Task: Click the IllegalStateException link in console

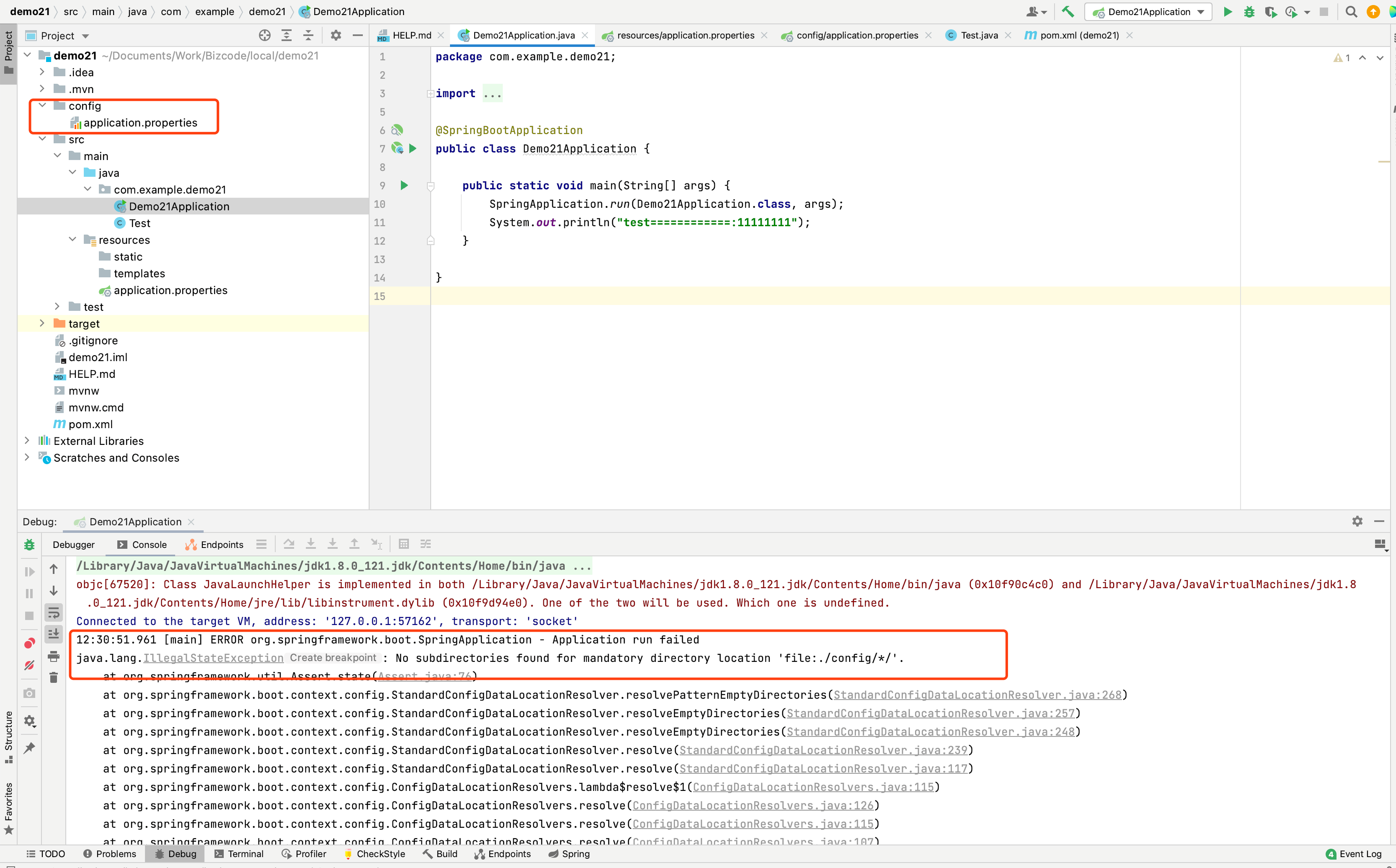Action: (x=213, y=658)
